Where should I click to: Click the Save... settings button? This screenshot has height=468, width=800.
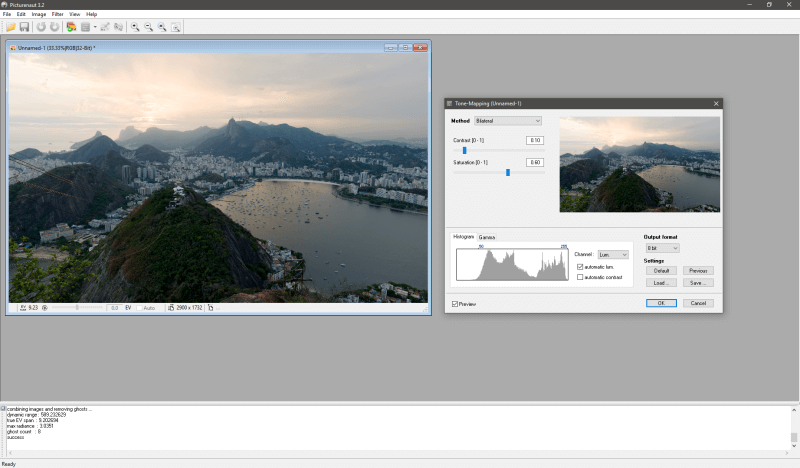point(698,283)
